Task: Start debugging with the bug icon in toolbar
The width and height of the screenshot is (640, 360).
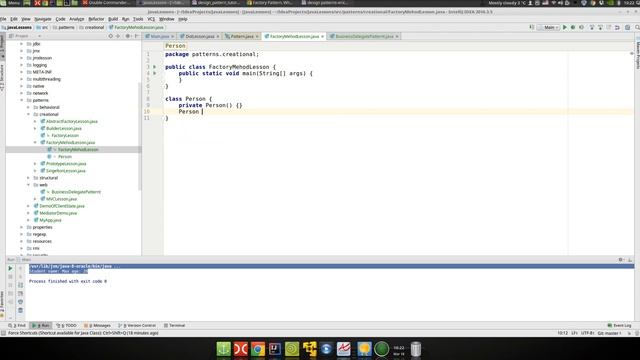Action: click(573, 27)
